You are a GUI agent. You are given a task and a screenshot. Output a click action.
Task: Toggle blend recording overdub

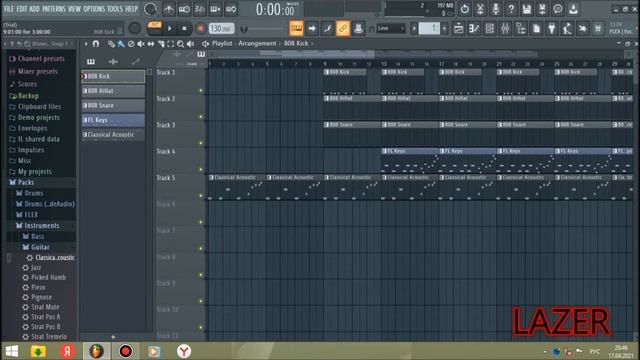(215, 9)
